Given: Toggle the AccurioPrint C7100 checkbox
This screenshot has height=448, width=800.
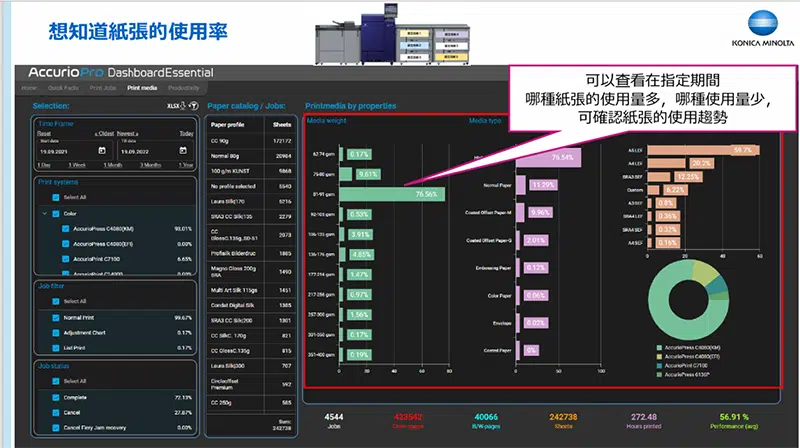Looking at the screenshot, I should pos(65,259).
